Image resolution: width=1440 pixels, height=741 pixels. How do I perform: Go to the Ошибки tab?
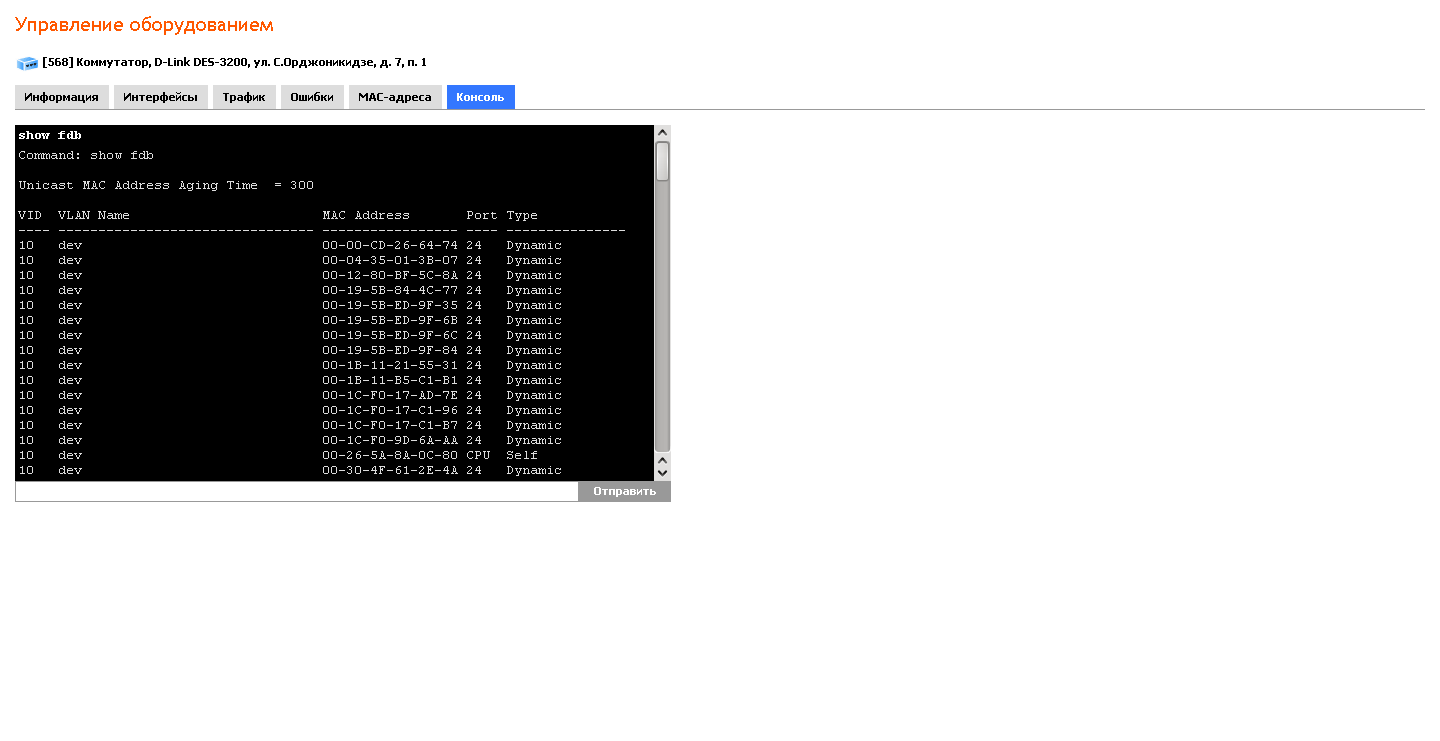point(312,97)
